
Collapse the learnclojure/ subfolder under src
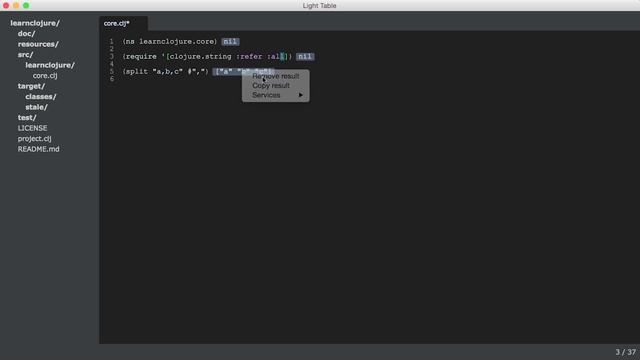pos(50,65)
